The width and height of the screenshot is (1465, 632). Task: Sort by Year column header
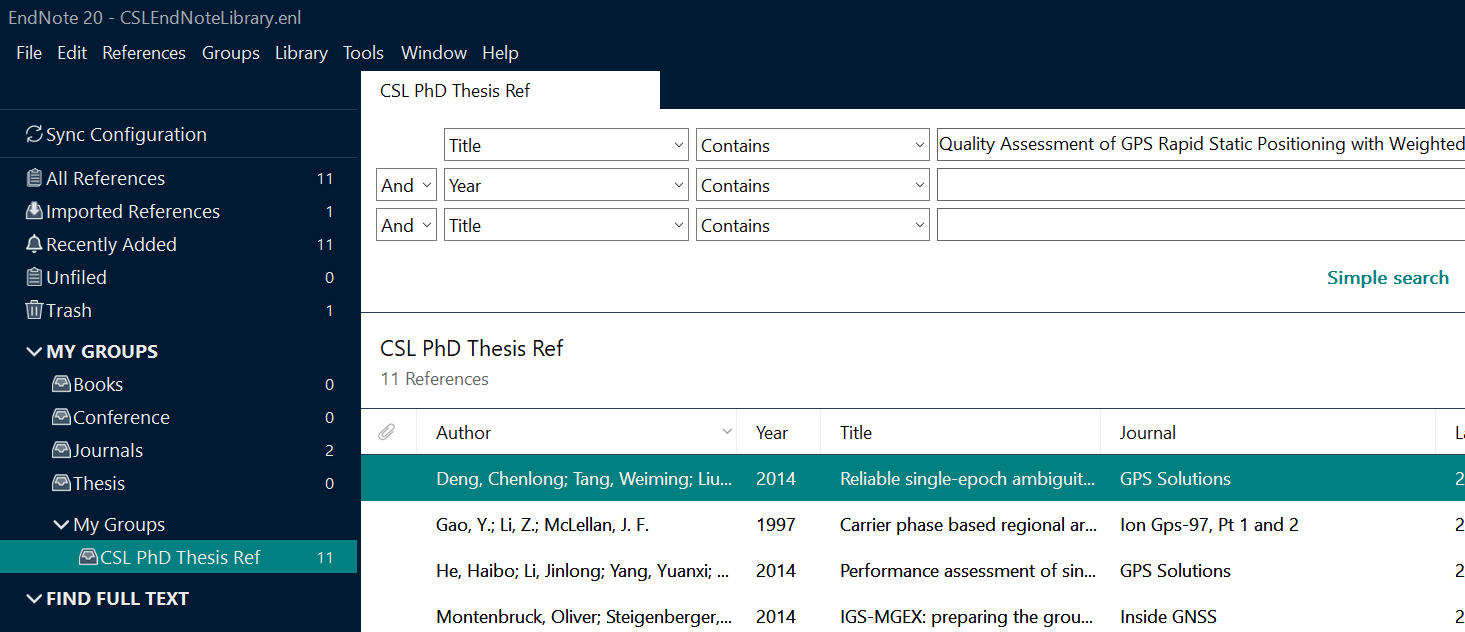772,432
